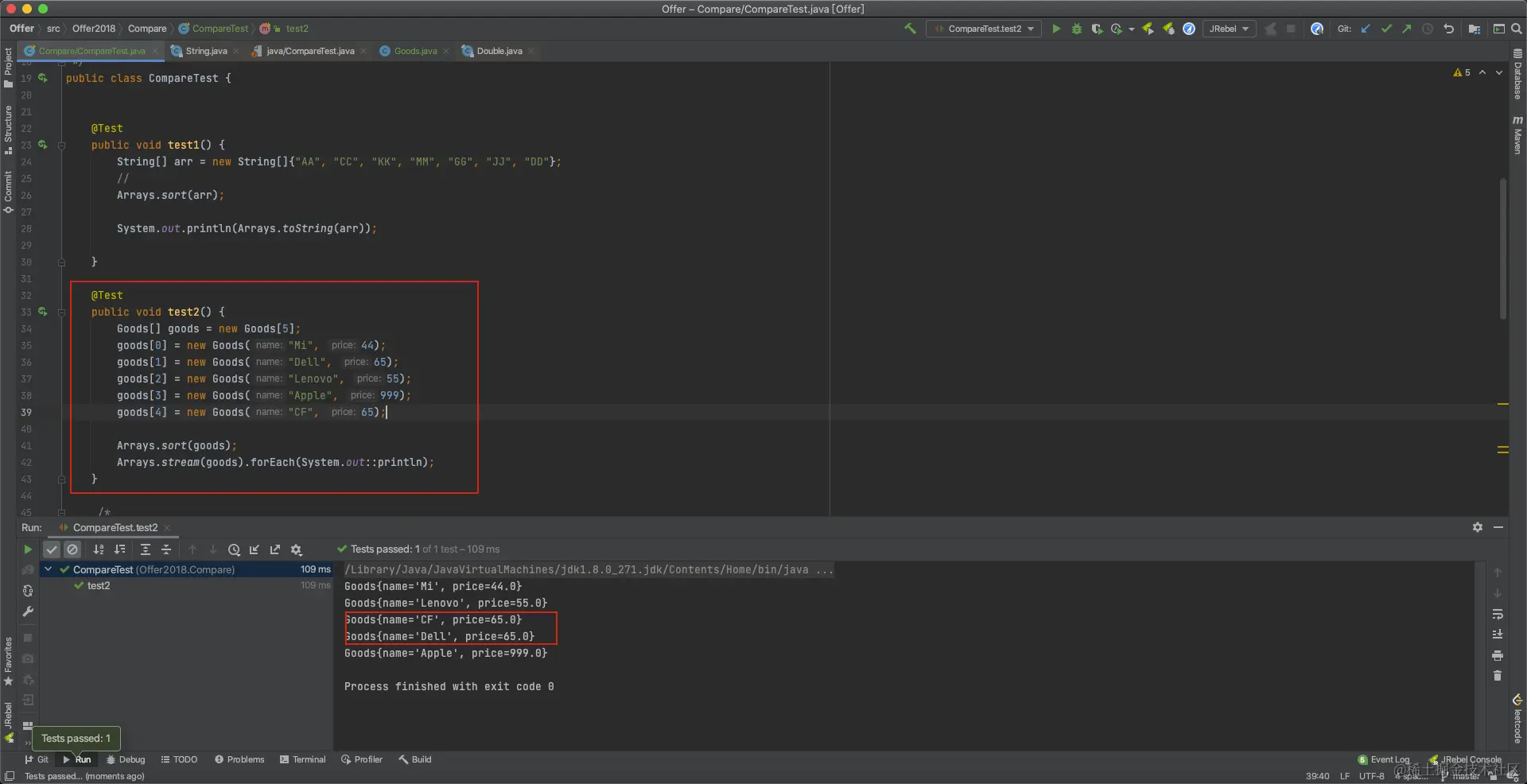This screenshot has height=784, width=1527.
Task: Fold the test1 method in the editor gutter
Action: click(x=61, y=146)
